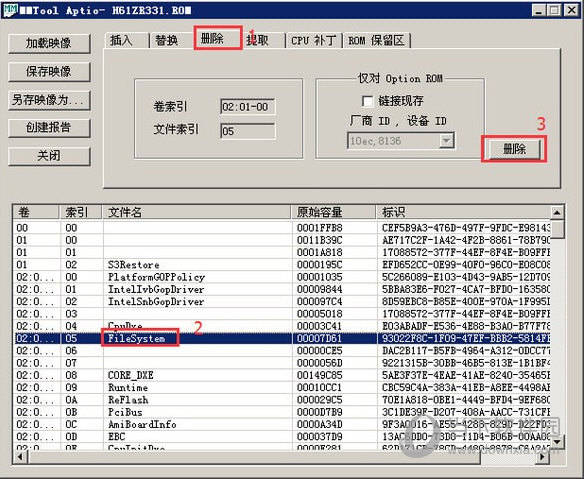Image resolution: width=584 pixels, height=479 pixels.
Task: Click the list's scroll up arrow
Action: (x=557, y=213)
